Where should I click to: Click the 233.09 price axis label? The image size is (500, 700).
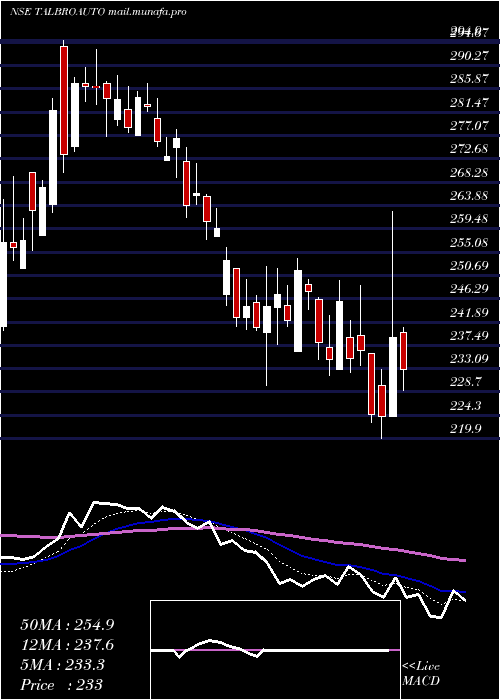coord(469,359)
